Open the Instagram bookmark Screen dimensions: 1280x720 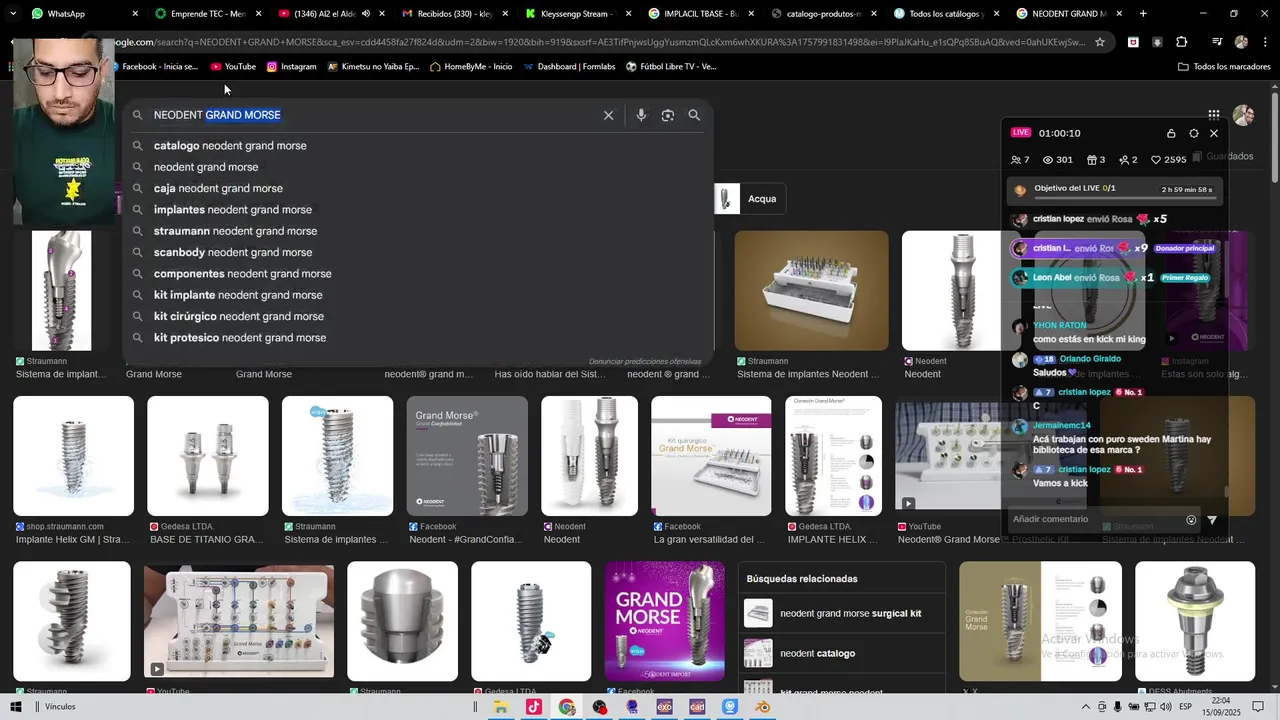pyautogui.click(x=291, y=67)
